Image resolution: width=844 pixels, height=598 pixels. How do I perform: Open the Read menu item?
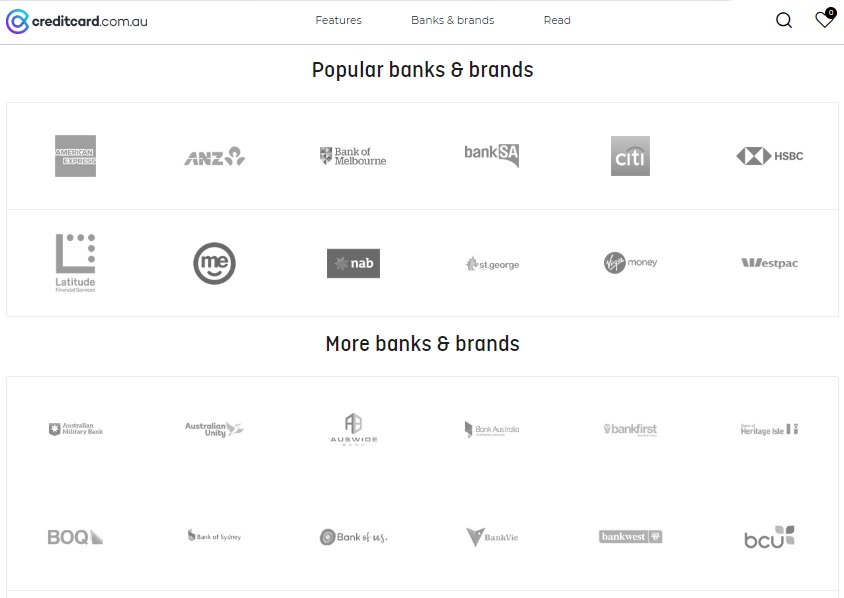click(x=557, y=20)
